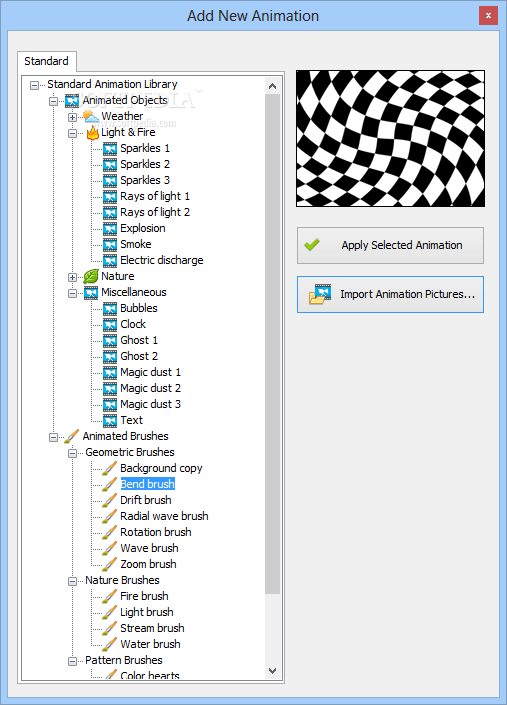Viewport: 507px width, 705px height.
Task: Select the Stream brush item
Action: pos(152,628)
